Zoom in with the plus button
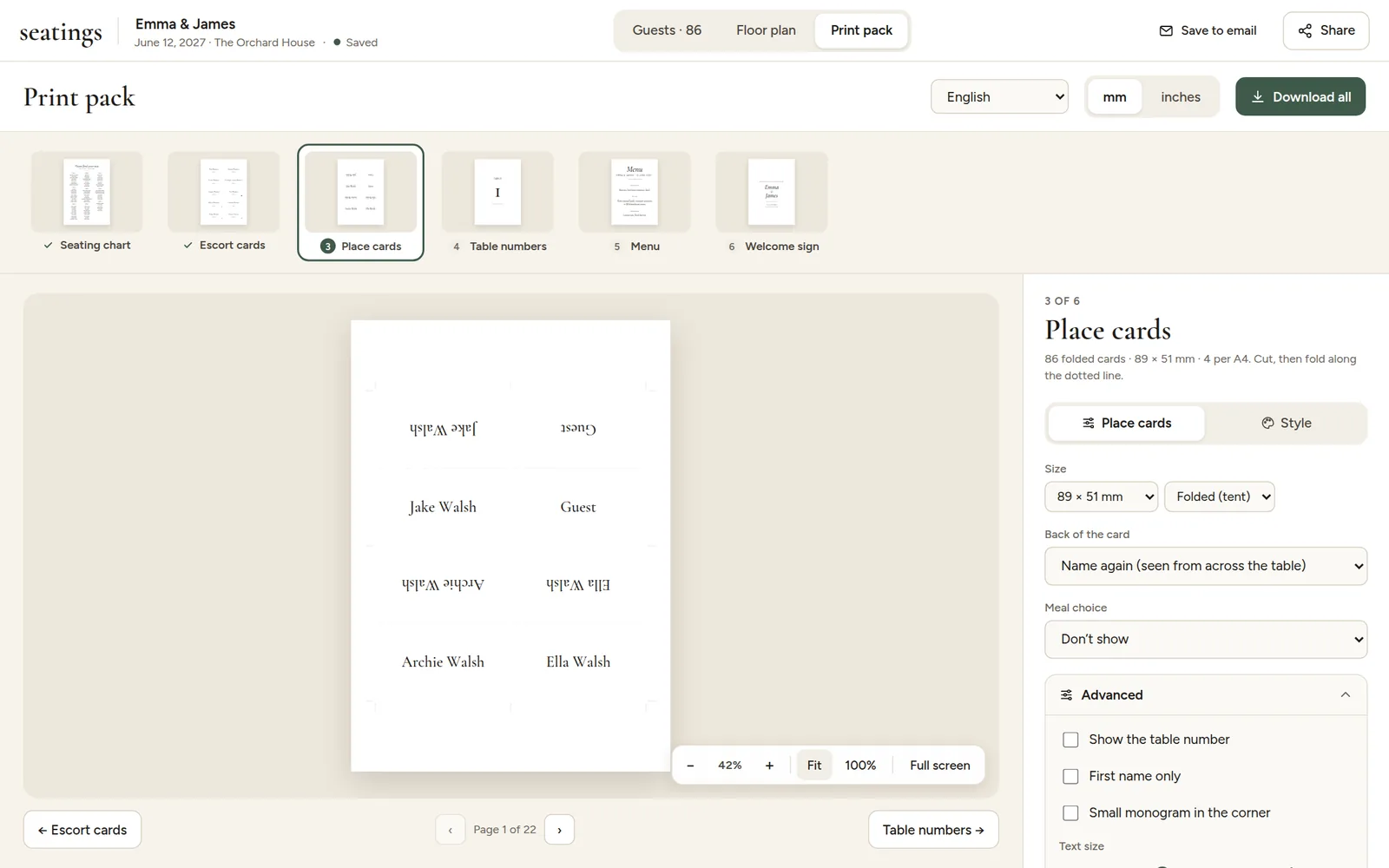The image size is (1389, 868). click(x=769, y=766)
